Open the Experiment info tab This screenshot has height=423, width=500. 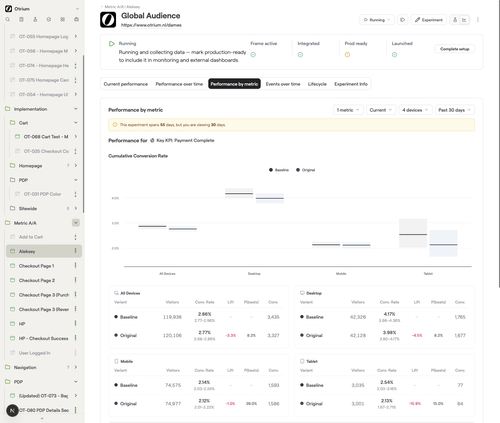tap(351, 84)
